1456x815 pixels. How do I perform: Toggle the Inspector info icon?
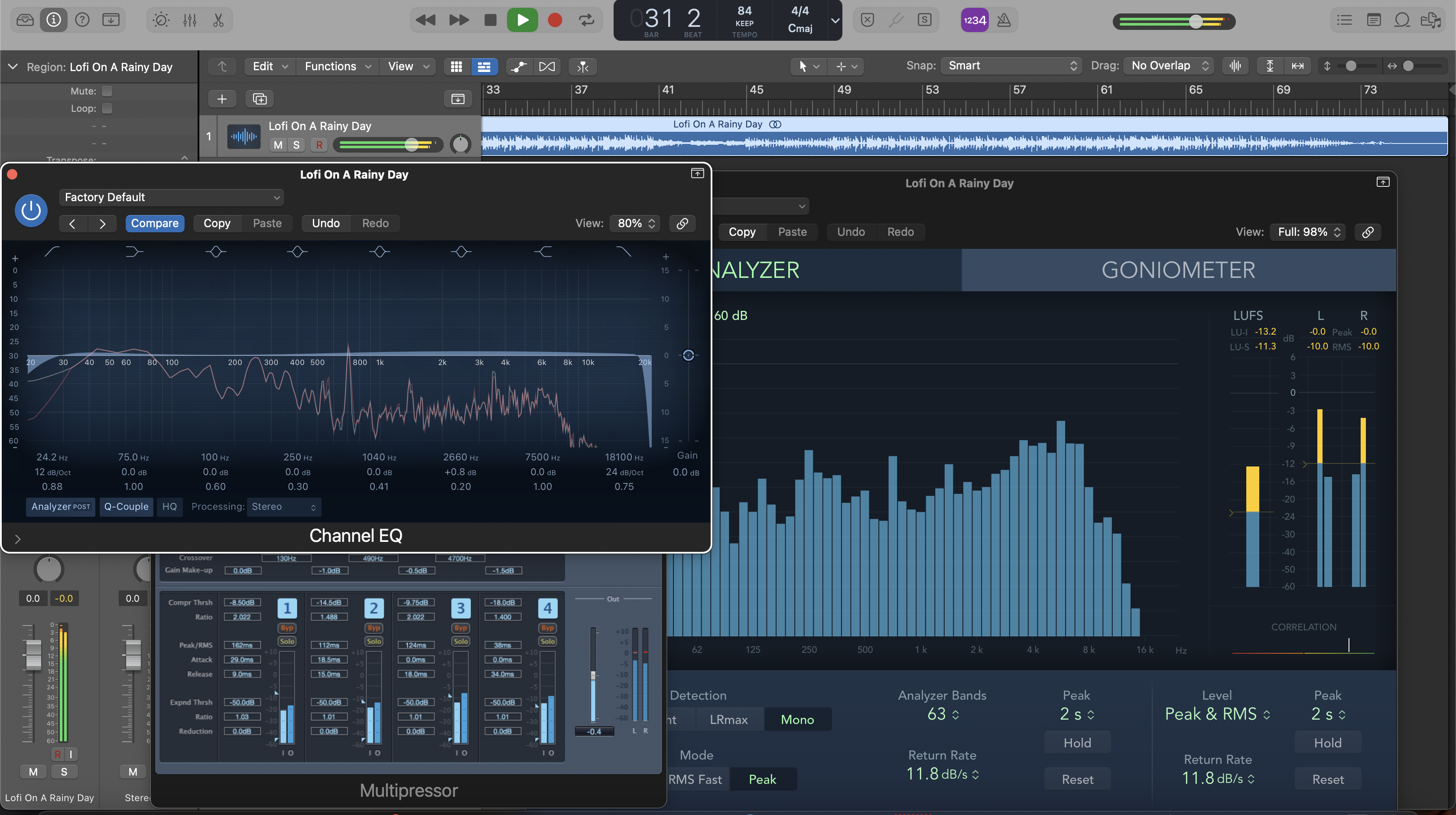[54, 20]
